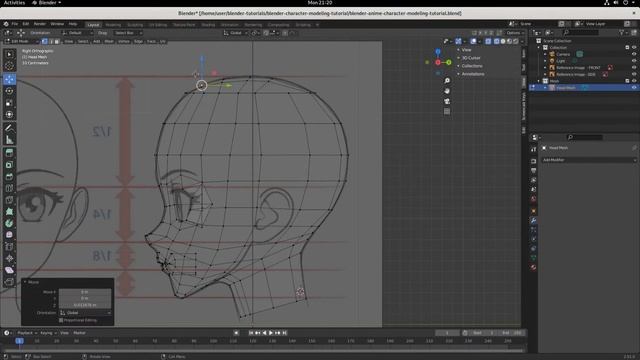Select the Shear tool
This screenshot has height=360, width=640.
9,270
